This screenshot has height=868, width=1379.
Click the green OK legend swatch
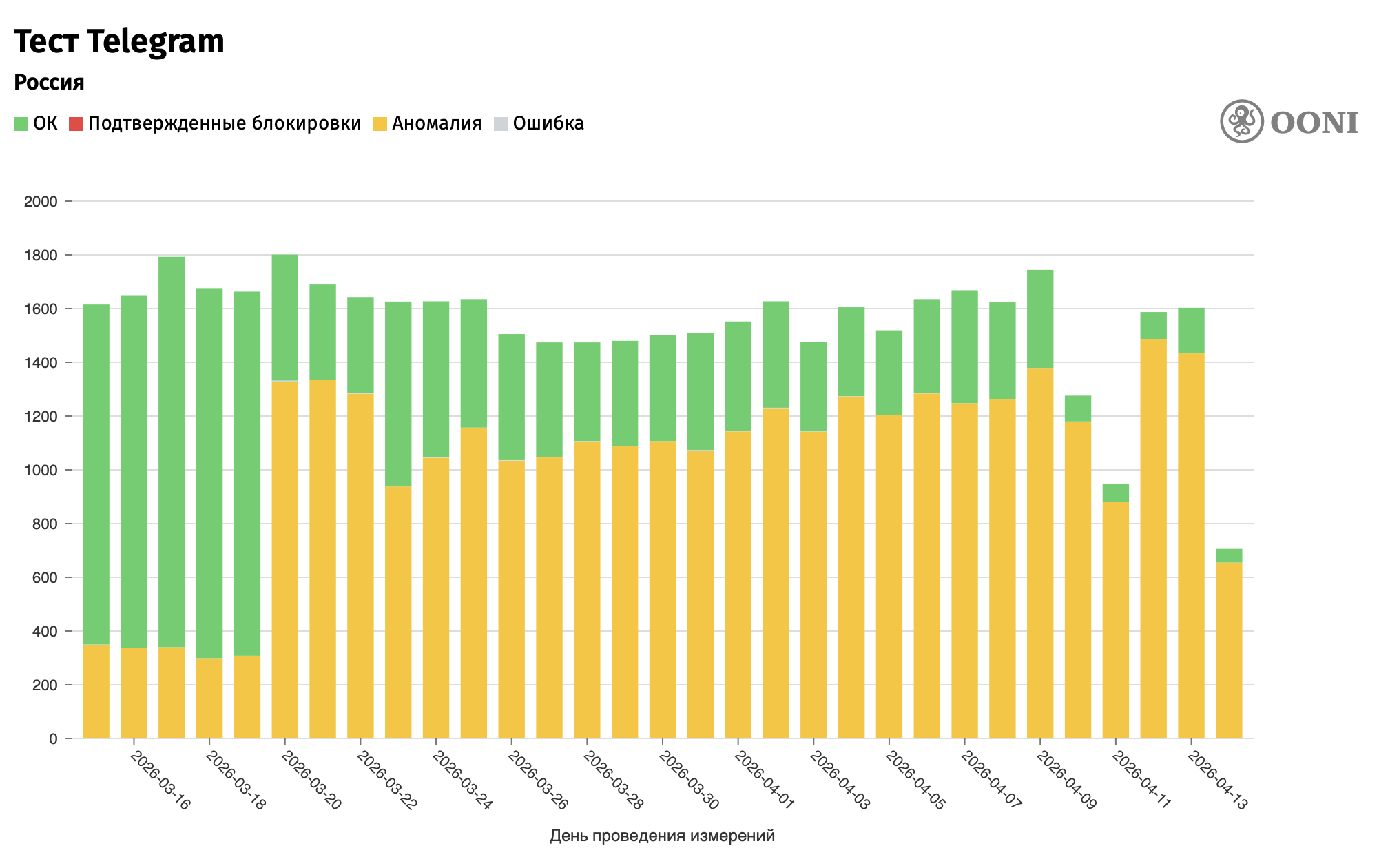(21, 124)
